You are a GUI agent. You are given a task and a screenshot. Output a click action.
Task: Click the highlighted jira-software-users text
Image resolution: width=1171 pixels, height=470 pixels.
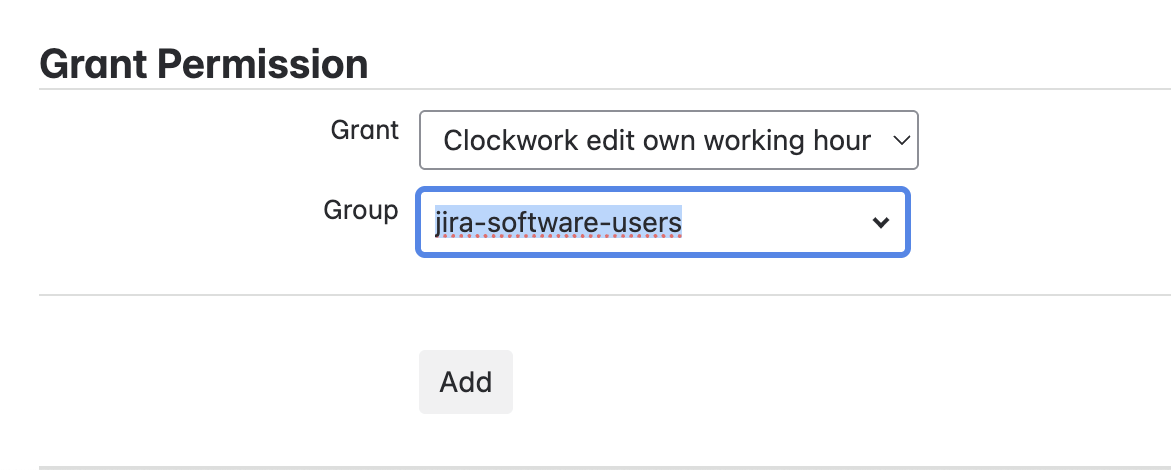click(558, 222)
